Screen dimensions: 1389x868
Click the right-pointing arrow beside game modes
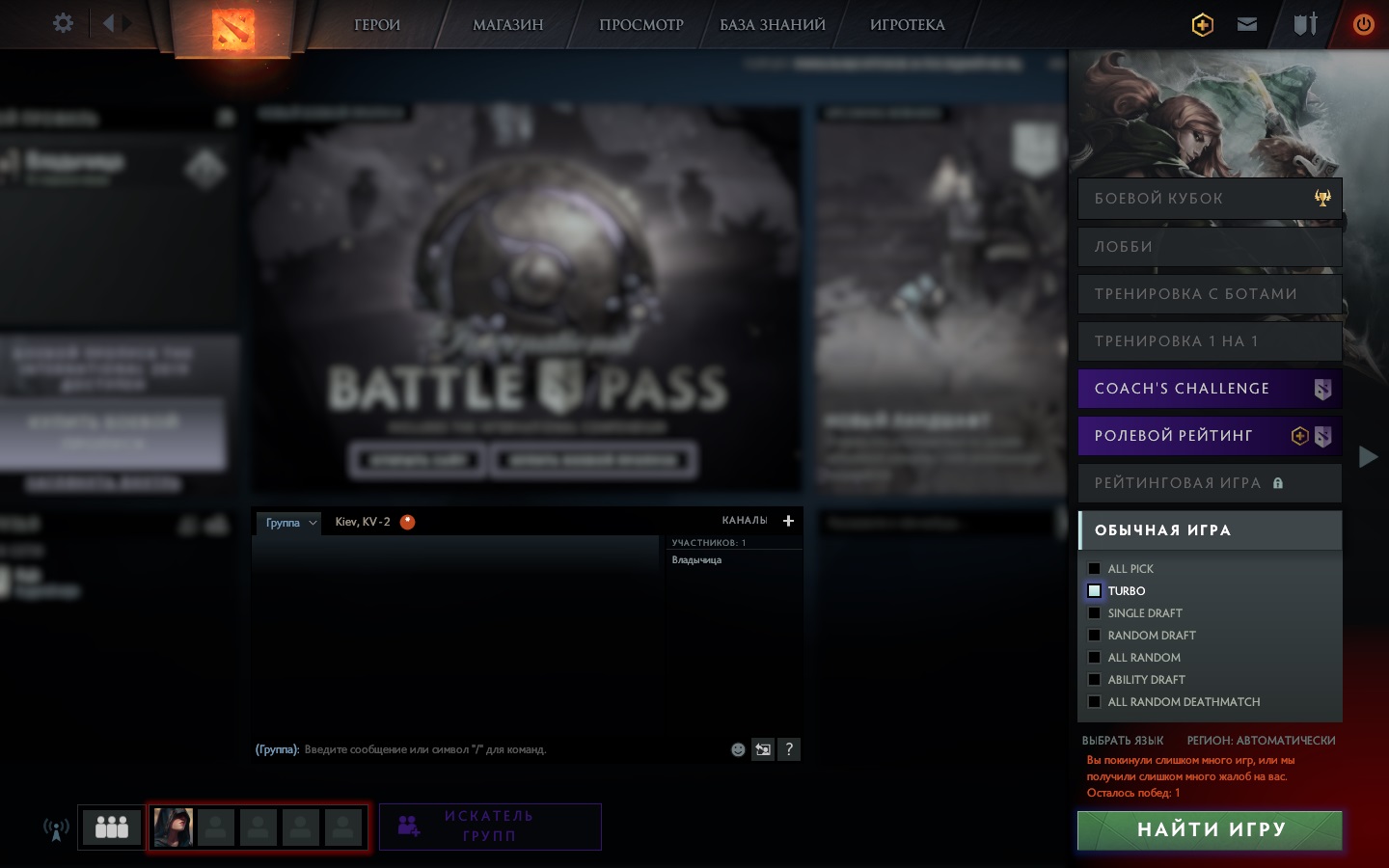tap(1368, 456)
